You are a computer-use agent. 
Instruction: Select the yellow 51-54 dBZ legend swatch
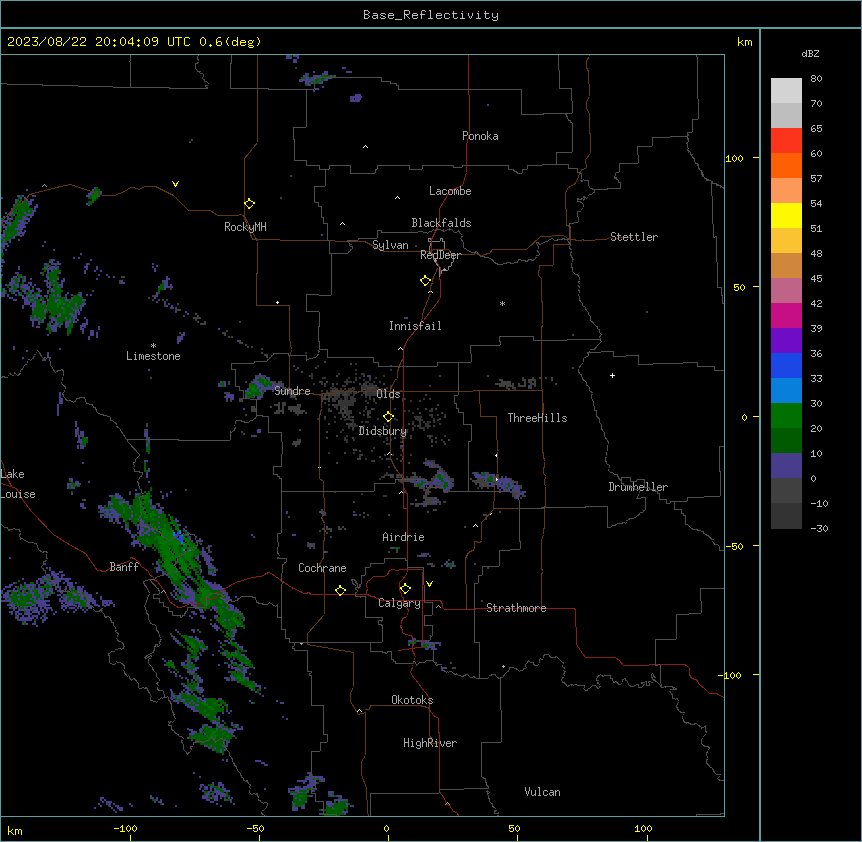click(786, 215)
